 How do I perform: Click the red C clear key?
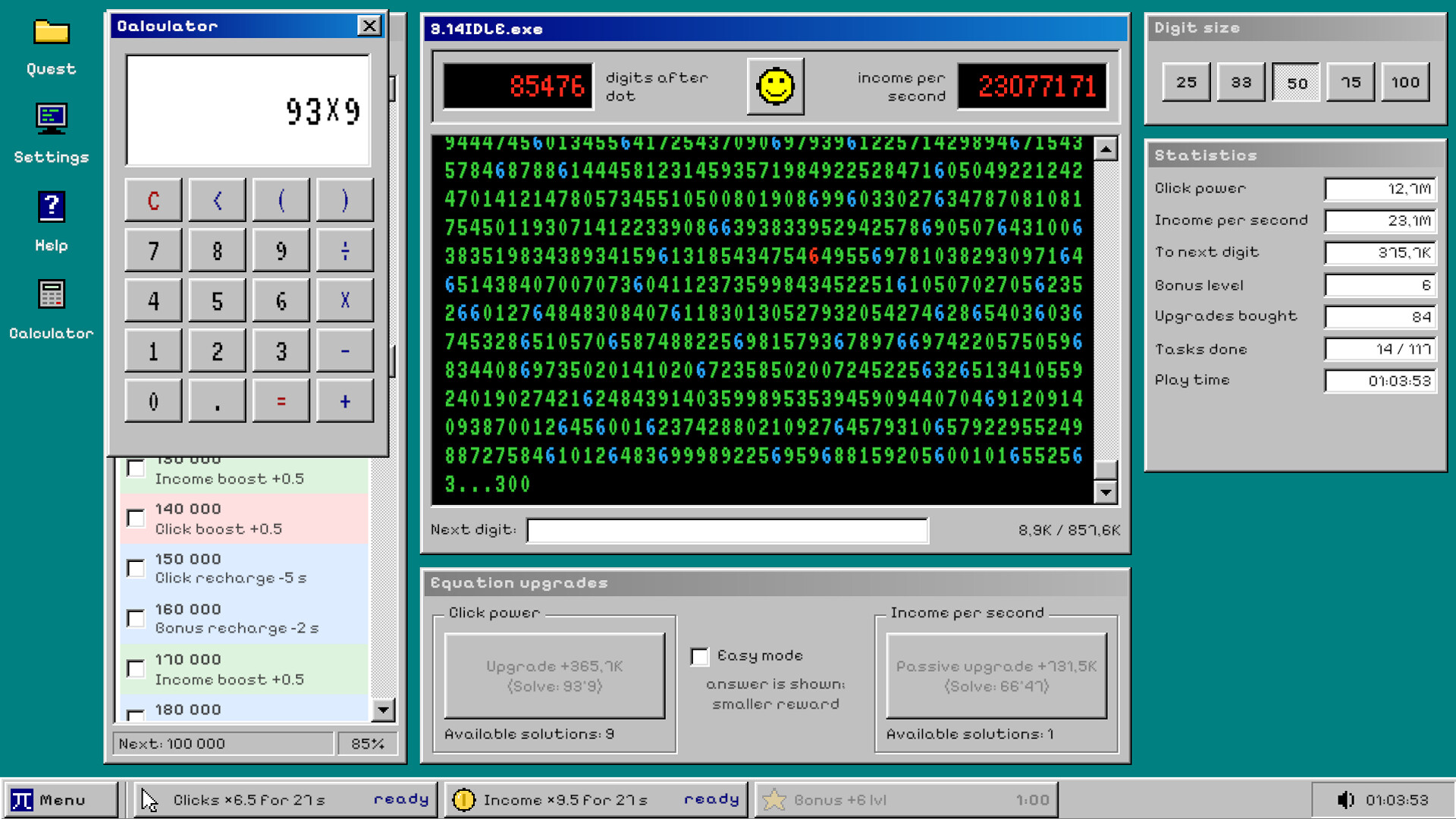click(153, 200)
